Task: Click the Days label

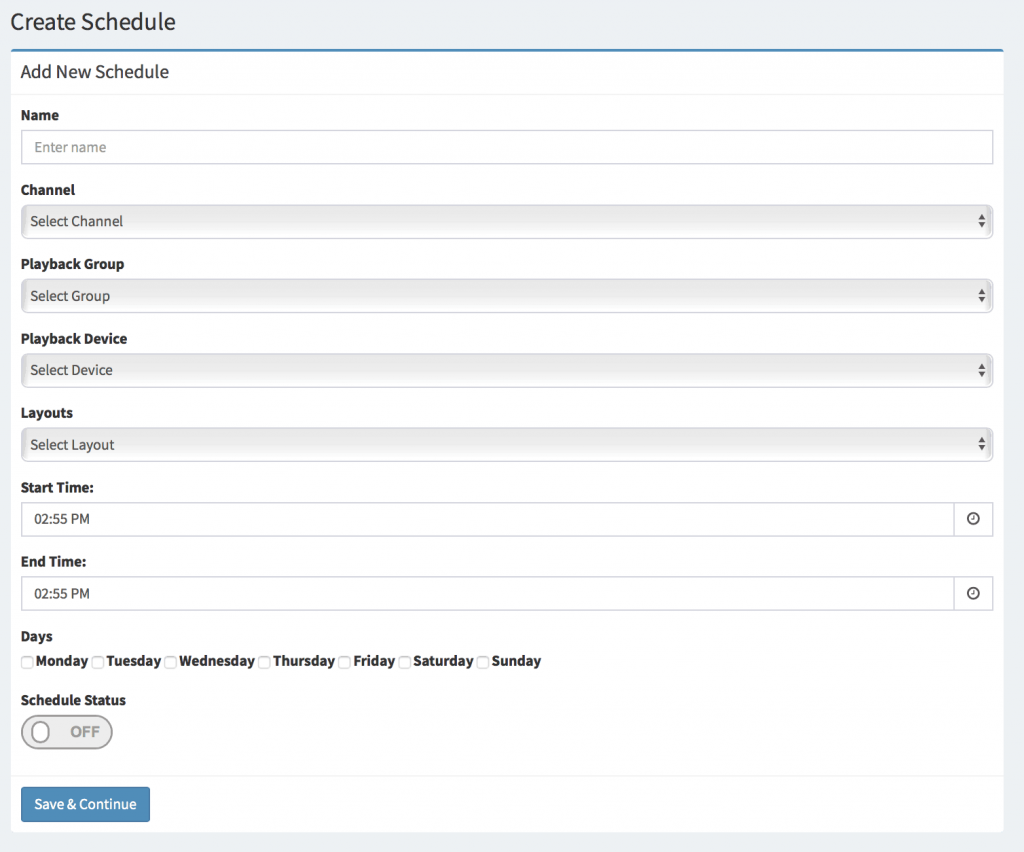Action: click(x=37, y=637)
